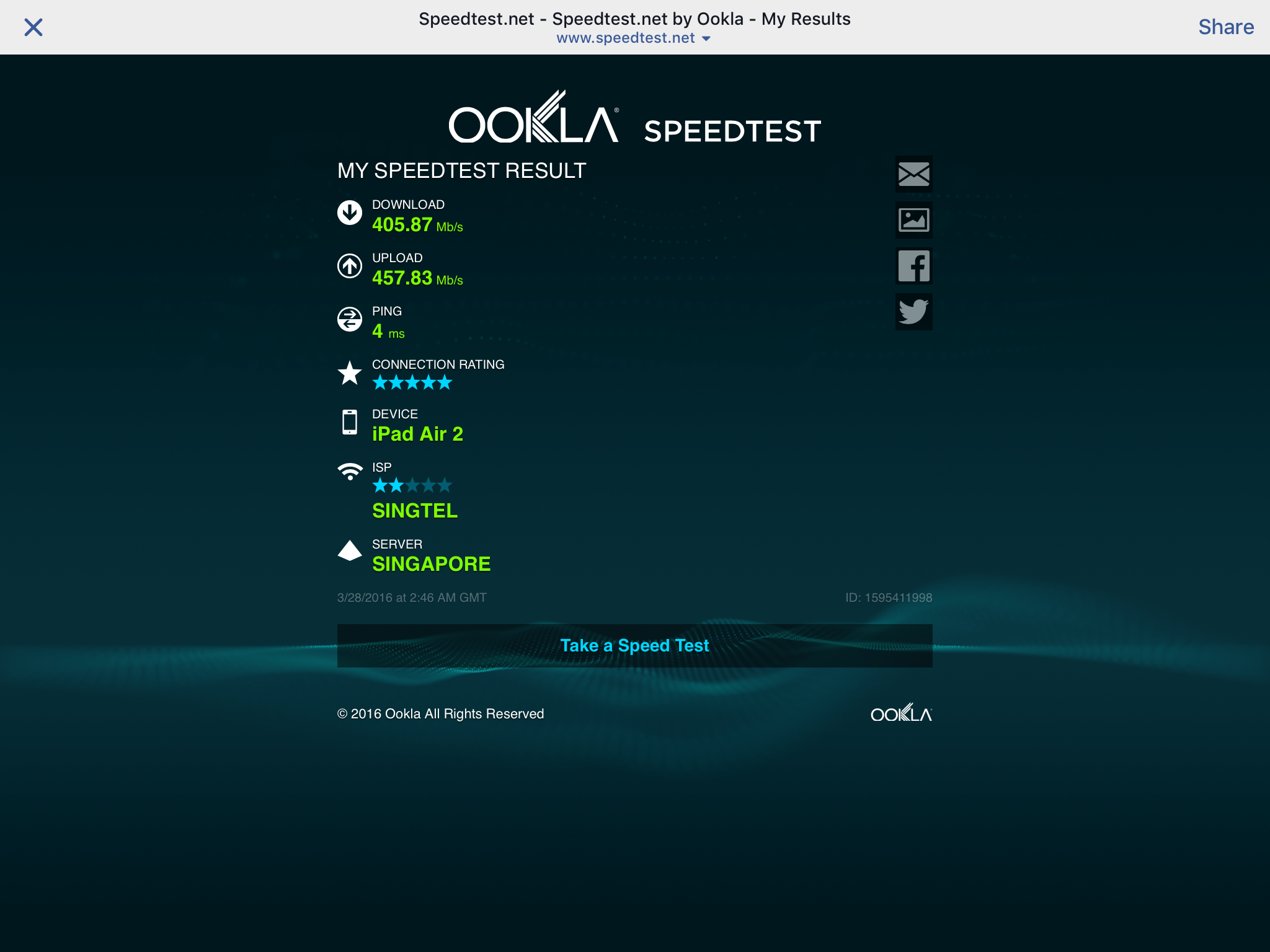
Task: Share result via email envelope icon
Action: point(914,174)
